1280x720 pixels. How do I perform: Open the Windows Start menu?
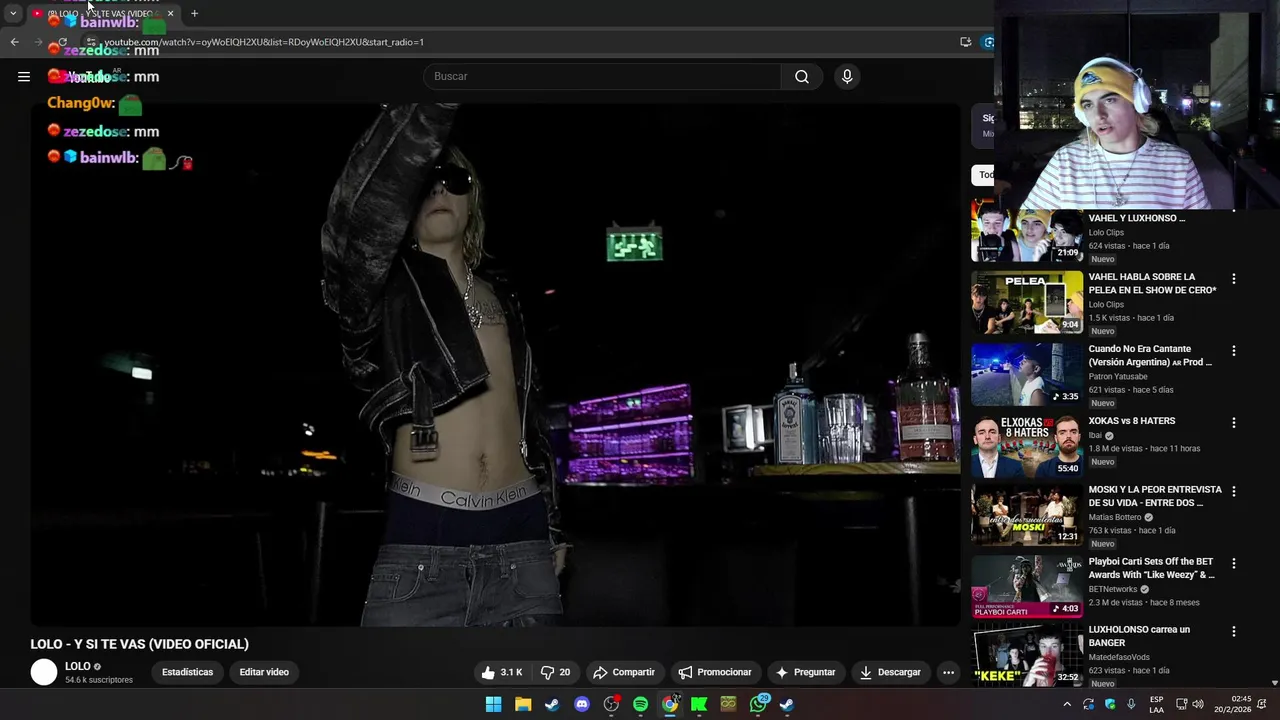click(493, 704)
